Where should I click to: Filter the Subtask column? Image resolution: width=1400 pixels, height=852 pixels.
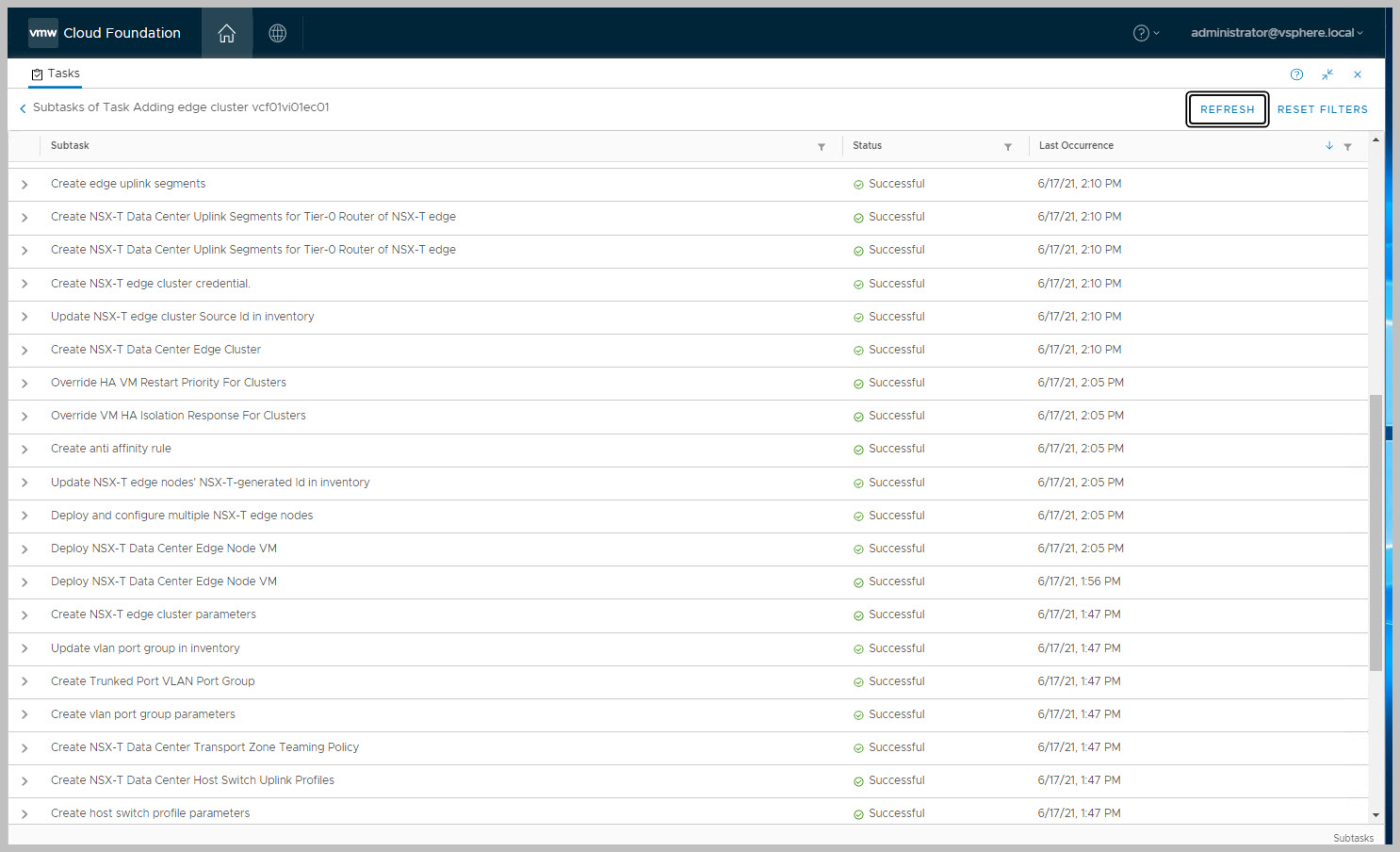[822, 147]
